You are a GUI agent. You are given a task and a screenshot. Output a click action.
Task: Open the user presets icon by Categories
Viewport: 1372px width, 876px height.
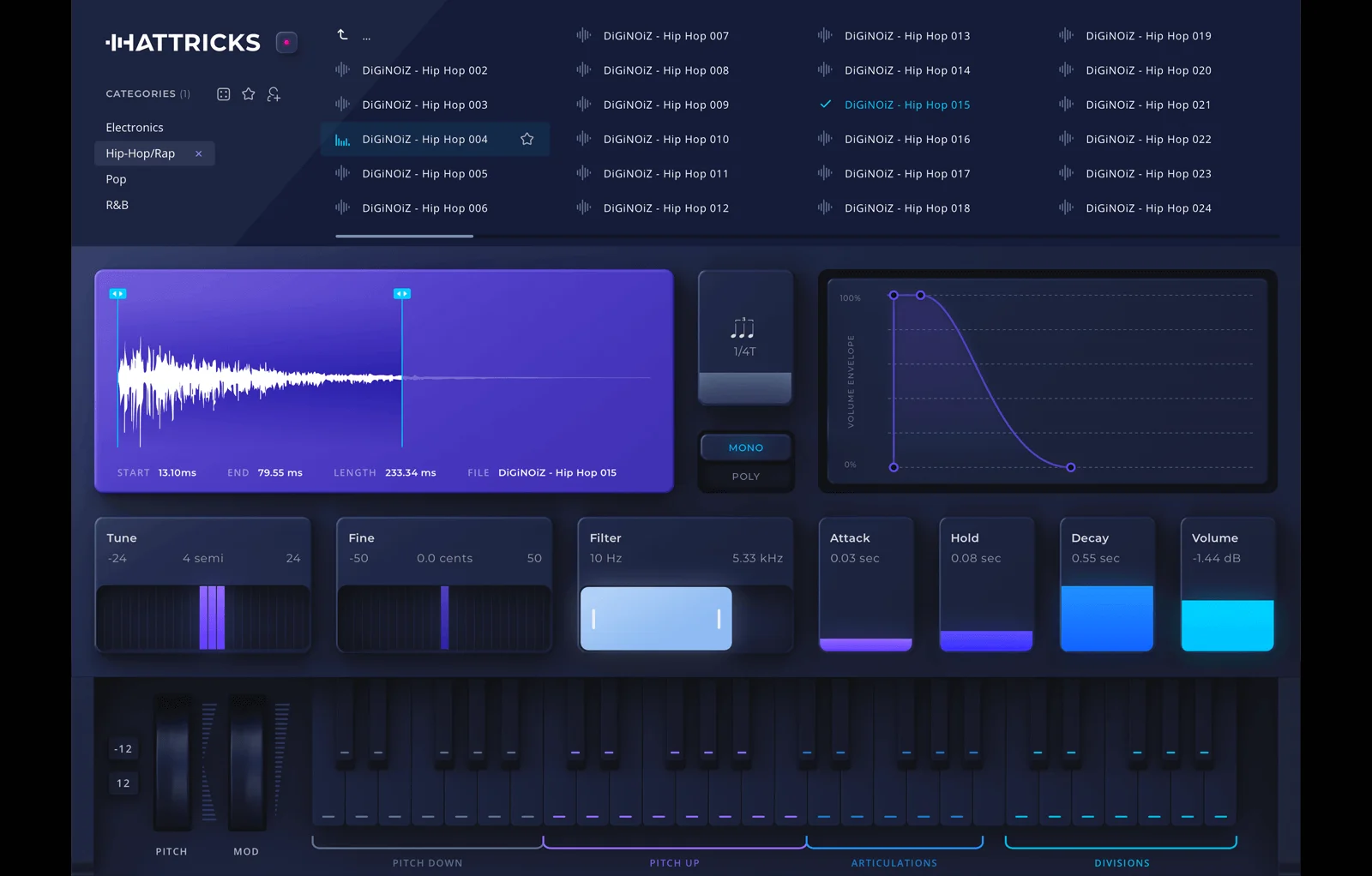pyautogui.click(x=274, y=94)
